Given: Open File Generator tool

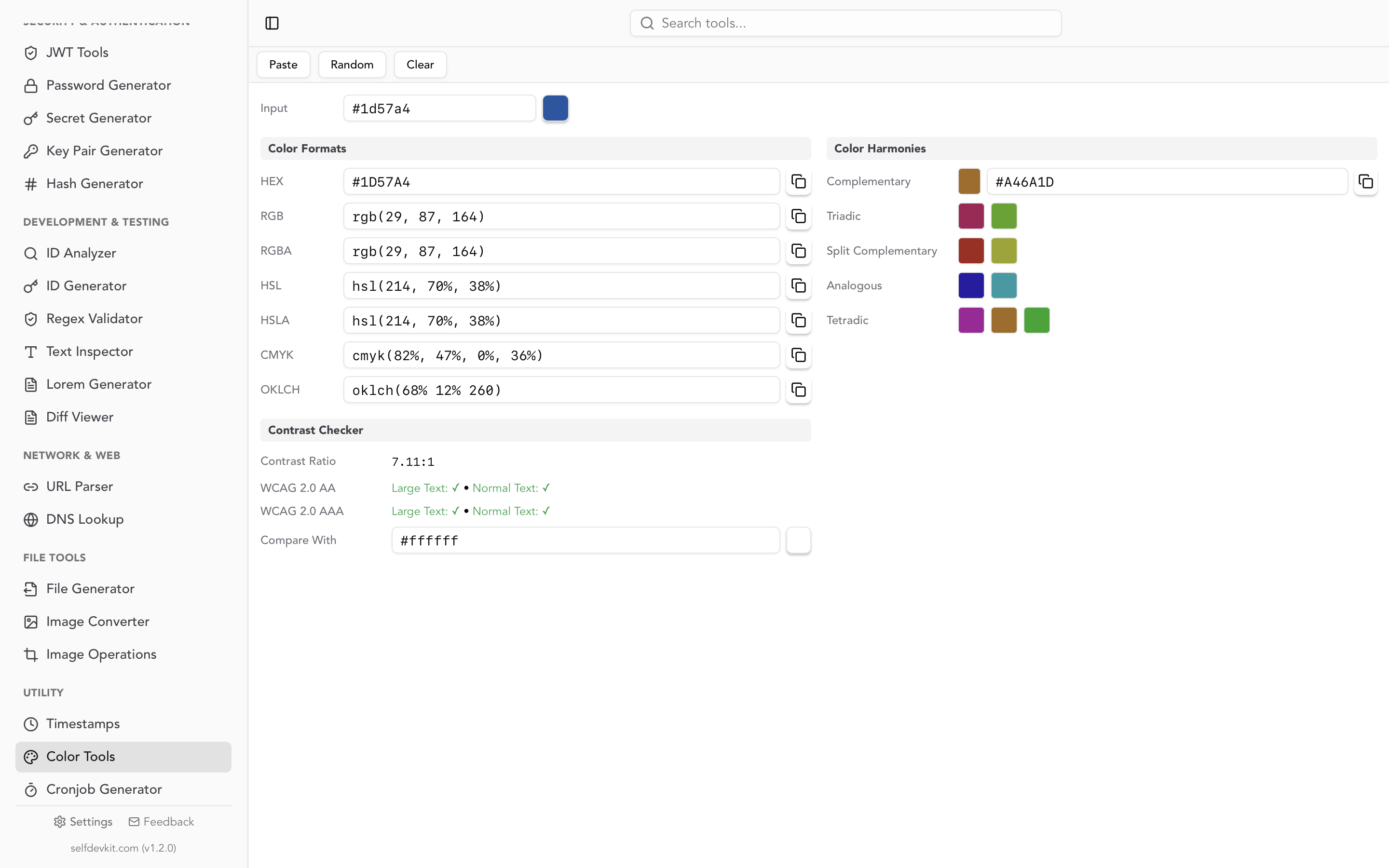Looking at the screenshot, I should 123,588.
